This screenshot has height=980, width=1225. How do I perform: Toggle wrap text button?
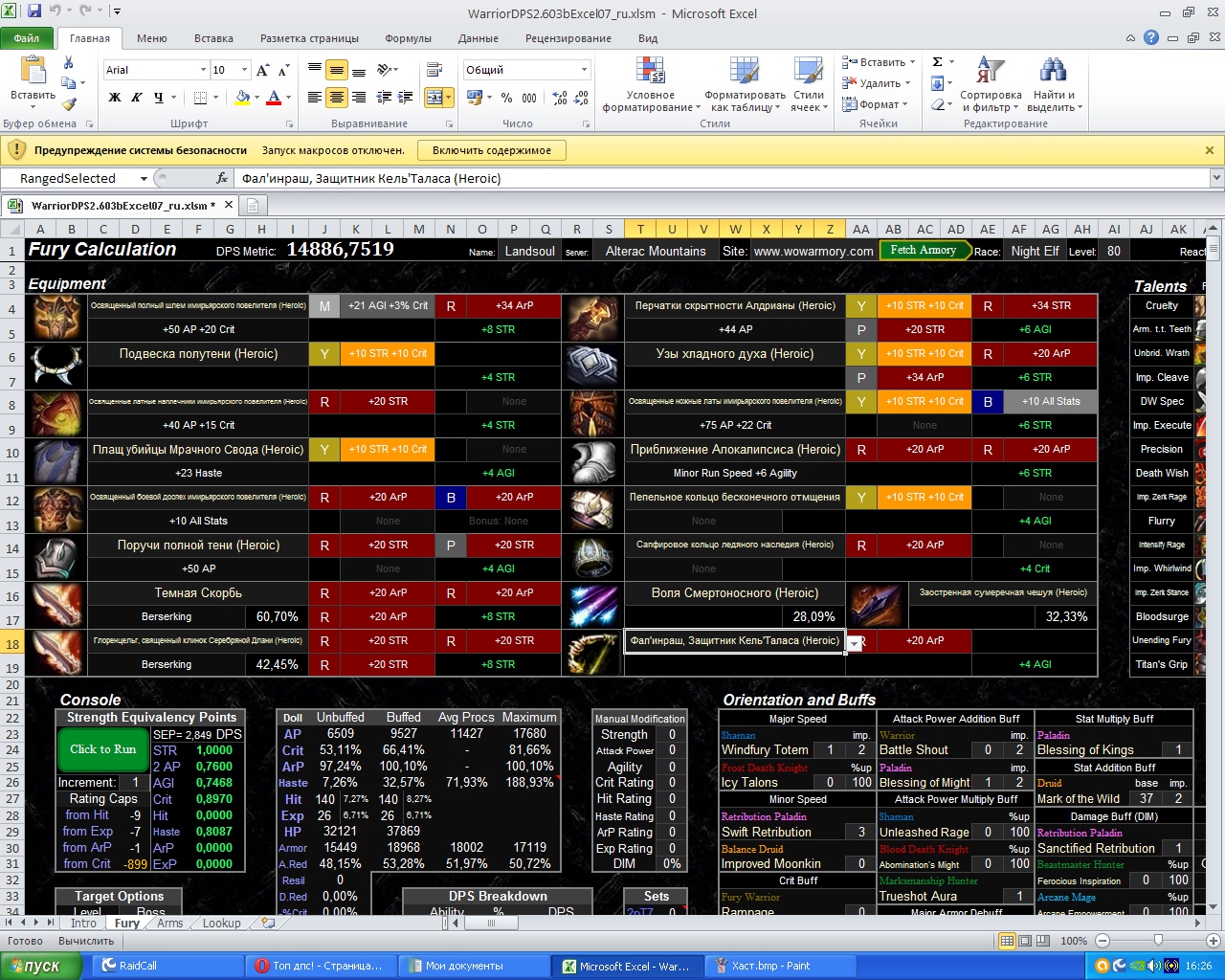[434, 70]
